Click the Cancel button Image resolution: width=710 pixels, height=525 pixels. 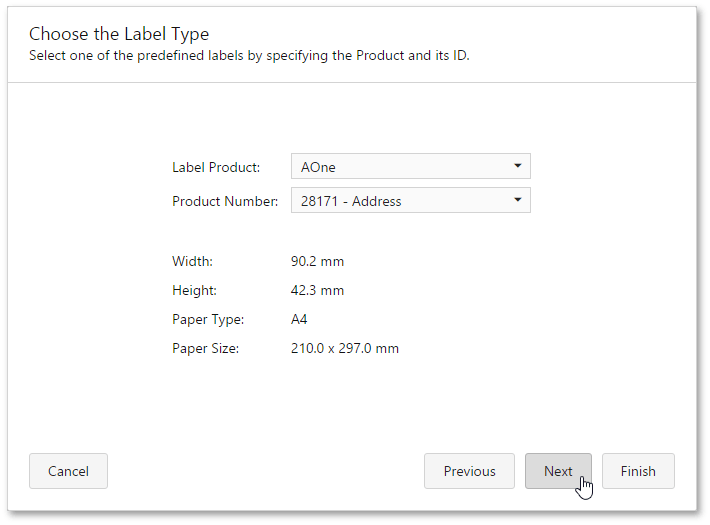tap(68, 471)
